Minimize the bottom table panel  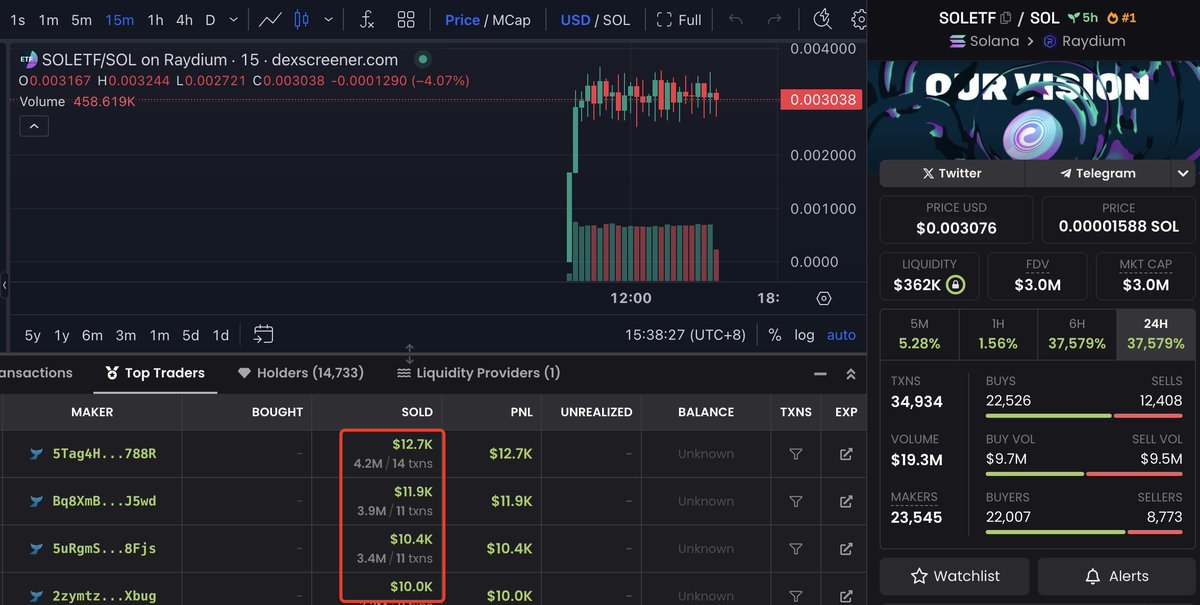pyautogui.click(x=821, y=374)
